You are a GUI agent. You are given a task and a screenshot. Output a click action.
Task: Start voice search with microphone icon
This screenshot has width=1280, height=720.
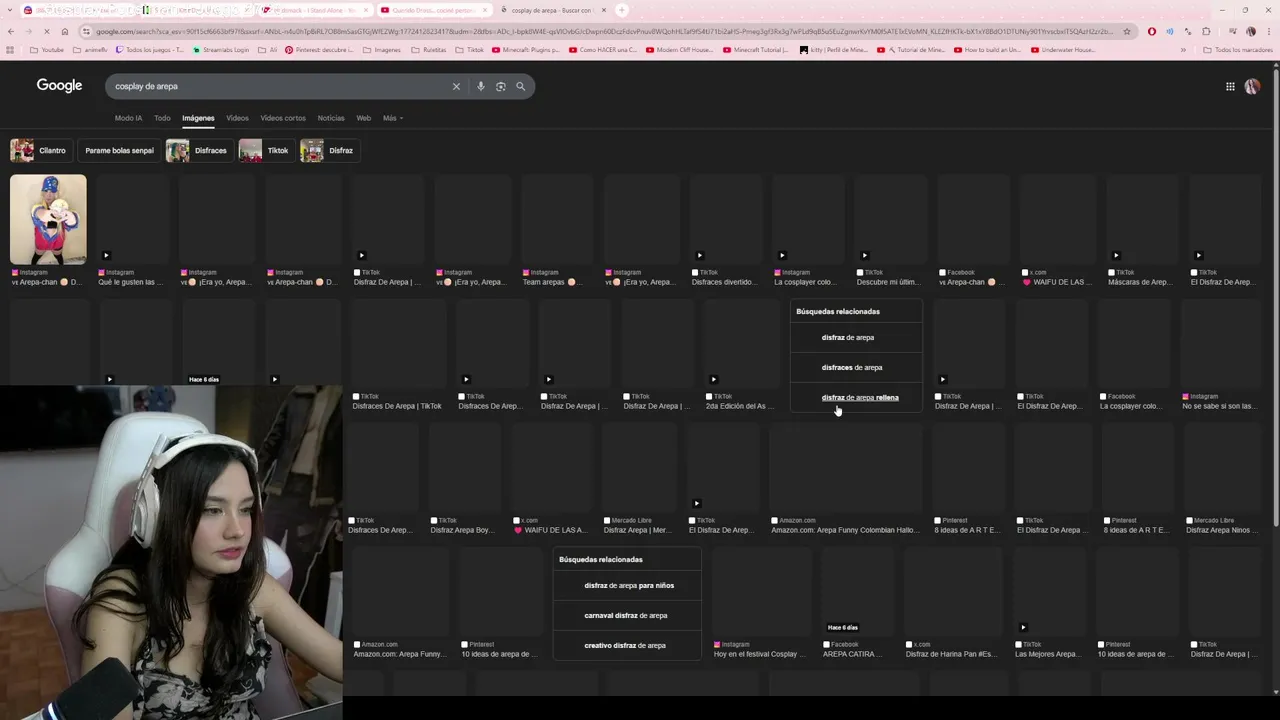[x=480, y=86]
